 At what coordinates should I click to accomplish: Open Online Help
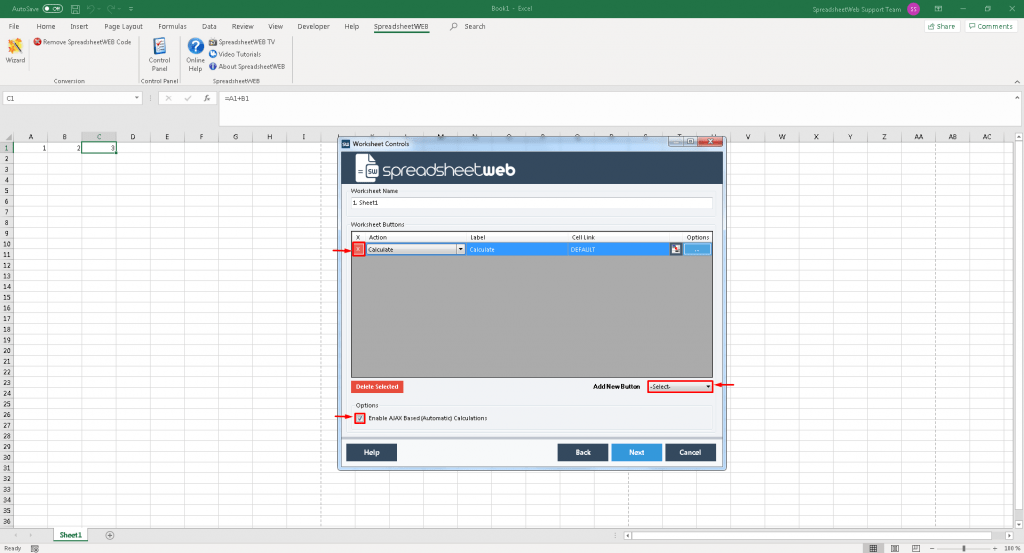(x=195, y=54)
